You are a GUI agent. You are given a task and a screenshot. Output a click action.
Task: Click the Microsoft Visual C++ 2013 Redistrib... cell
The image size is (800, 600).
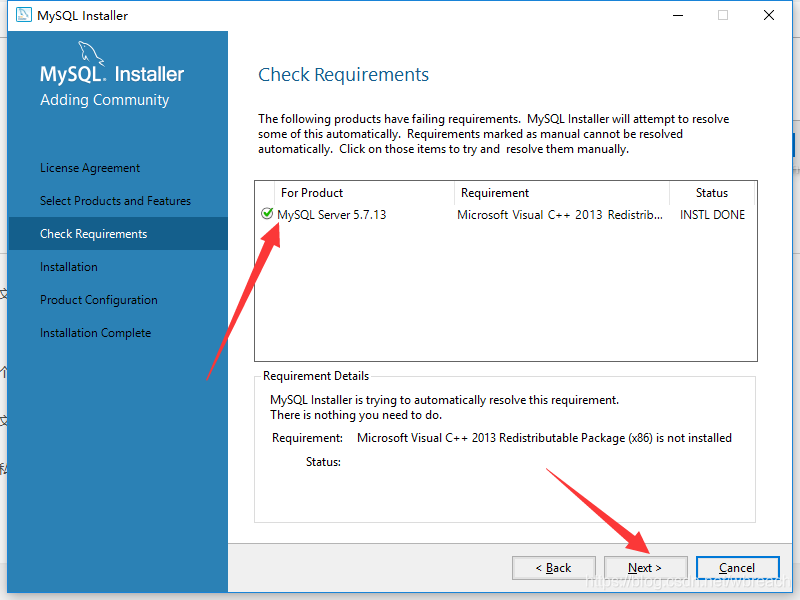[x=560, y=215]
